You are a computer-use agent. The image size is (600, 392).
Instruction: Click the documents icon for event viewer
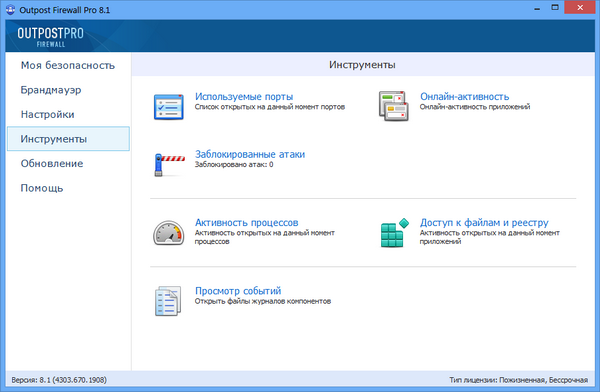pyautogui.click(x=168, y=301)
